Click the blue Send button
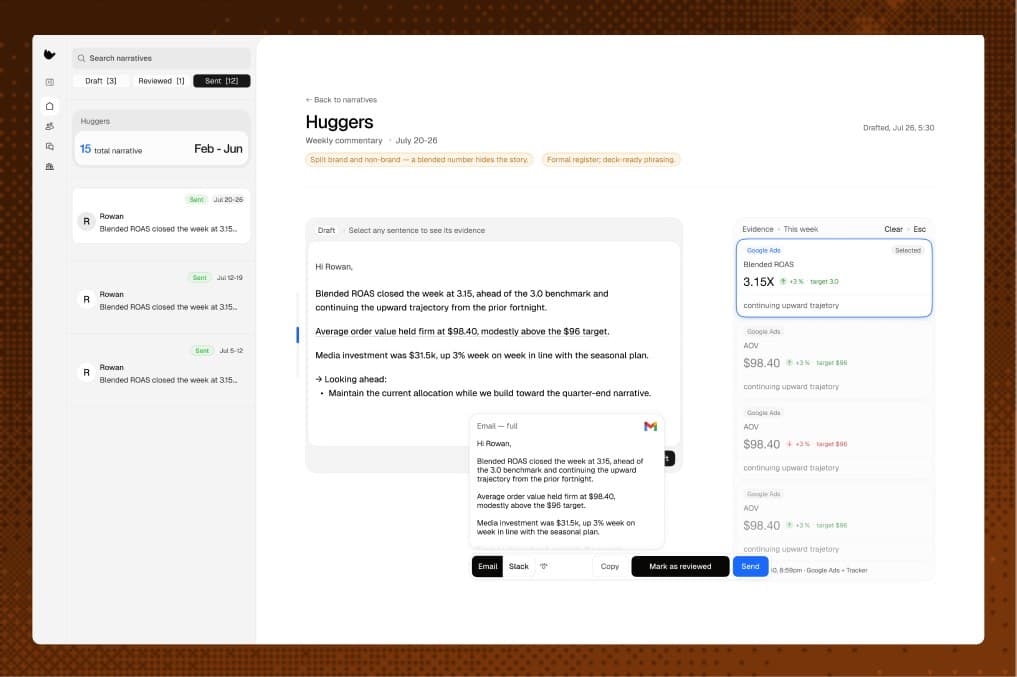 (750, 566)
